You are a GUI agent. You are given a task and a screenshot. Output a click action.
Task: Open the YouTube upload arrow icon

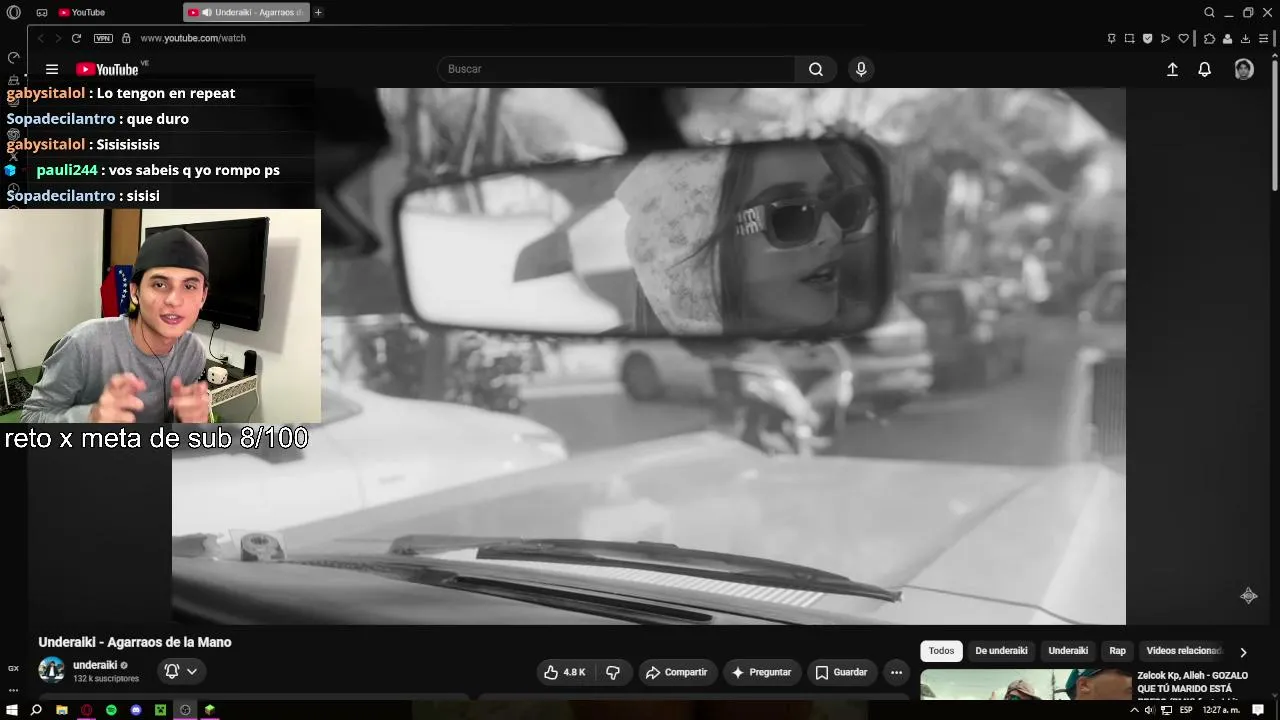pyautogui.click(x=1172, y=69)
